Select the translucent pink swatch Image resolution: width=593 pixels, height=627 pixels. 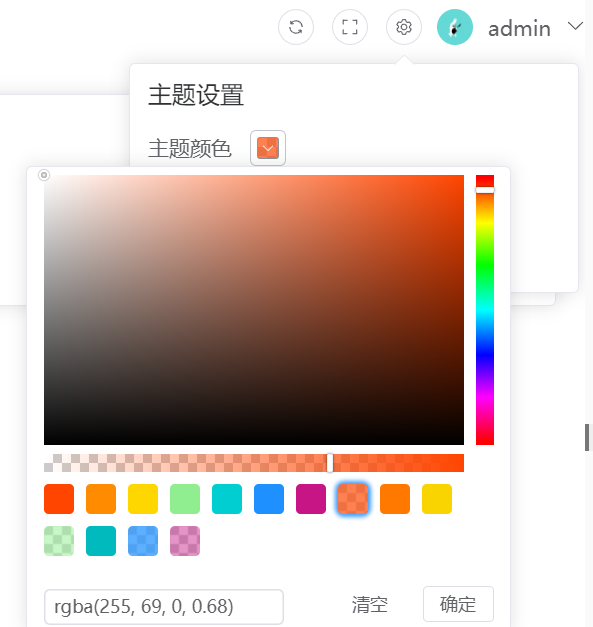tap(185, 541)
